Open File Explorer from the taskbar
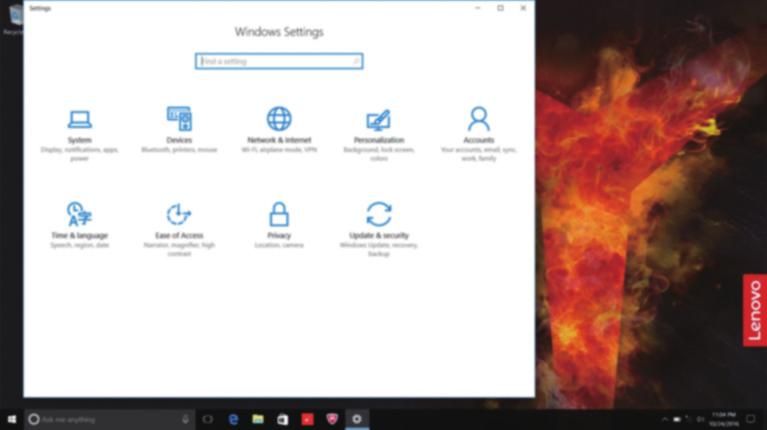Screen dimensions: 767x430 (258, 419)
